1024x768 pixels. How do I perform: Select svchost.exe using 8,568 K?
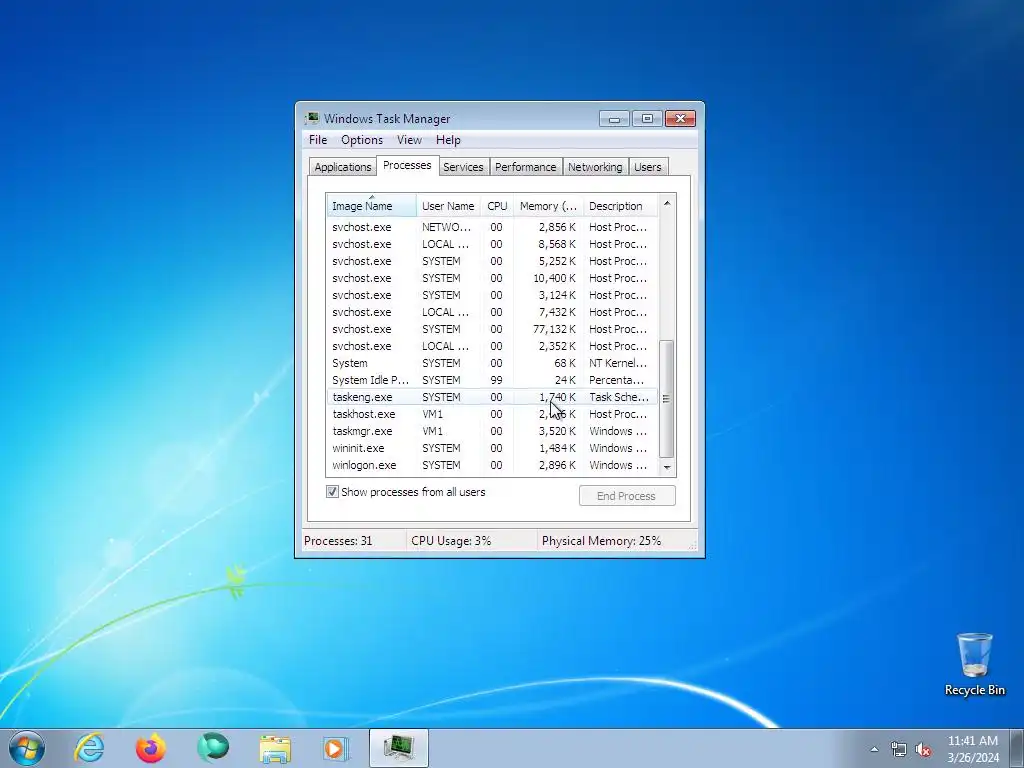pos(492,244)
